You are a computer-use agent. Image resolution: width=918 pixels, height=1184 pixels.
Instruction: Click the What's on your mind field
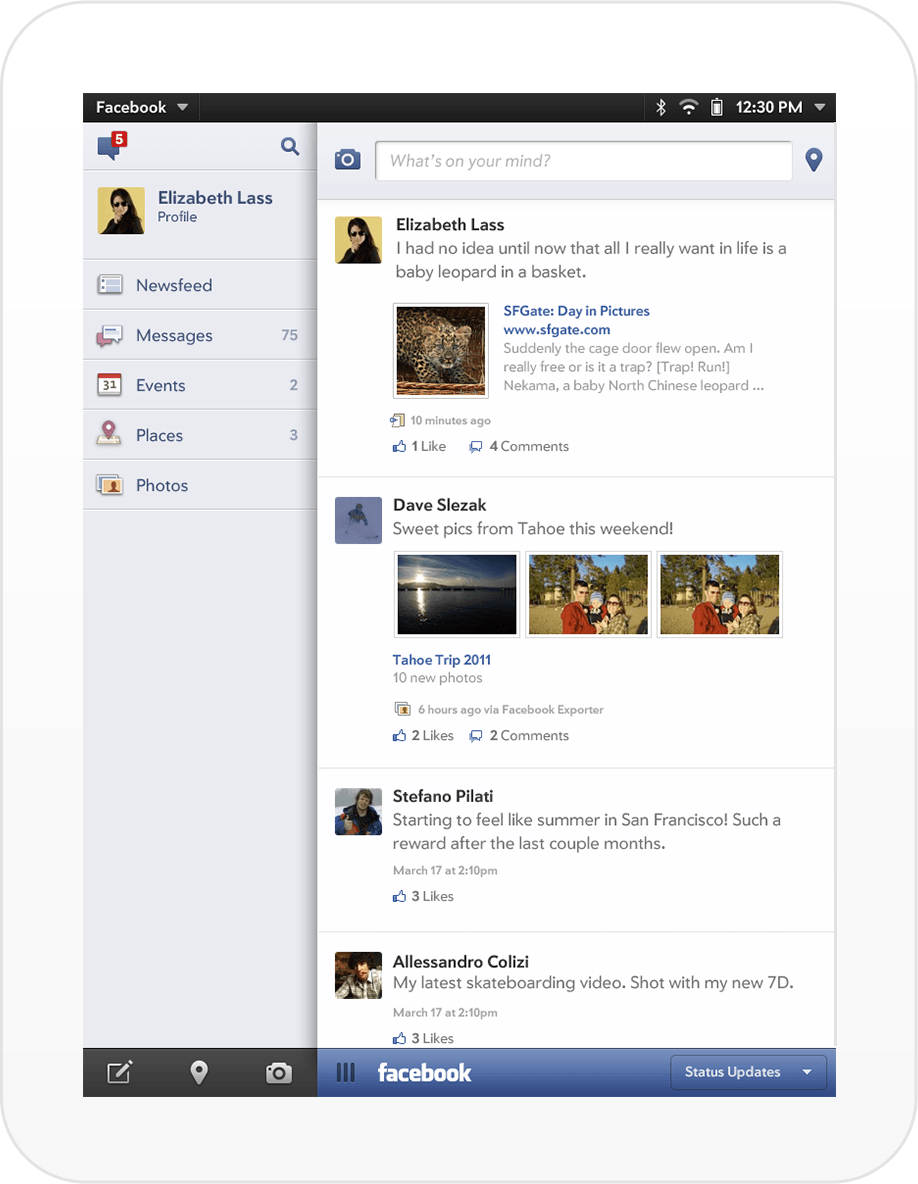click(x=584, y=160)
